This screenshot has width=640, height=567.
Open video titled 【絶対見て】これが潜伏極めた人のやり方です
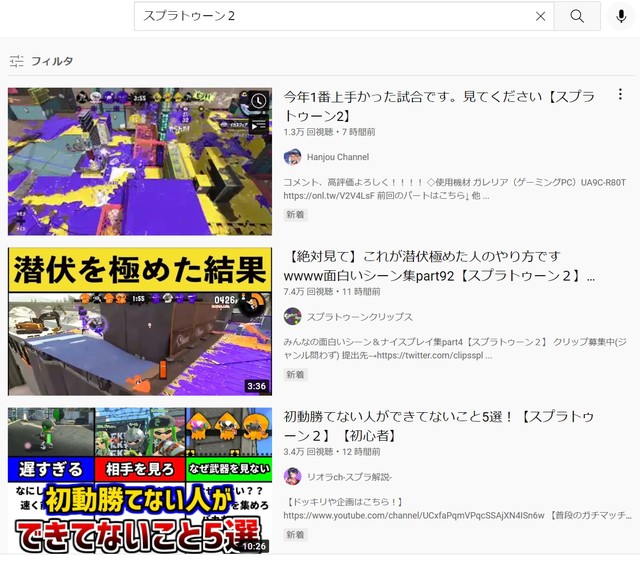click(x=439, y=266)
